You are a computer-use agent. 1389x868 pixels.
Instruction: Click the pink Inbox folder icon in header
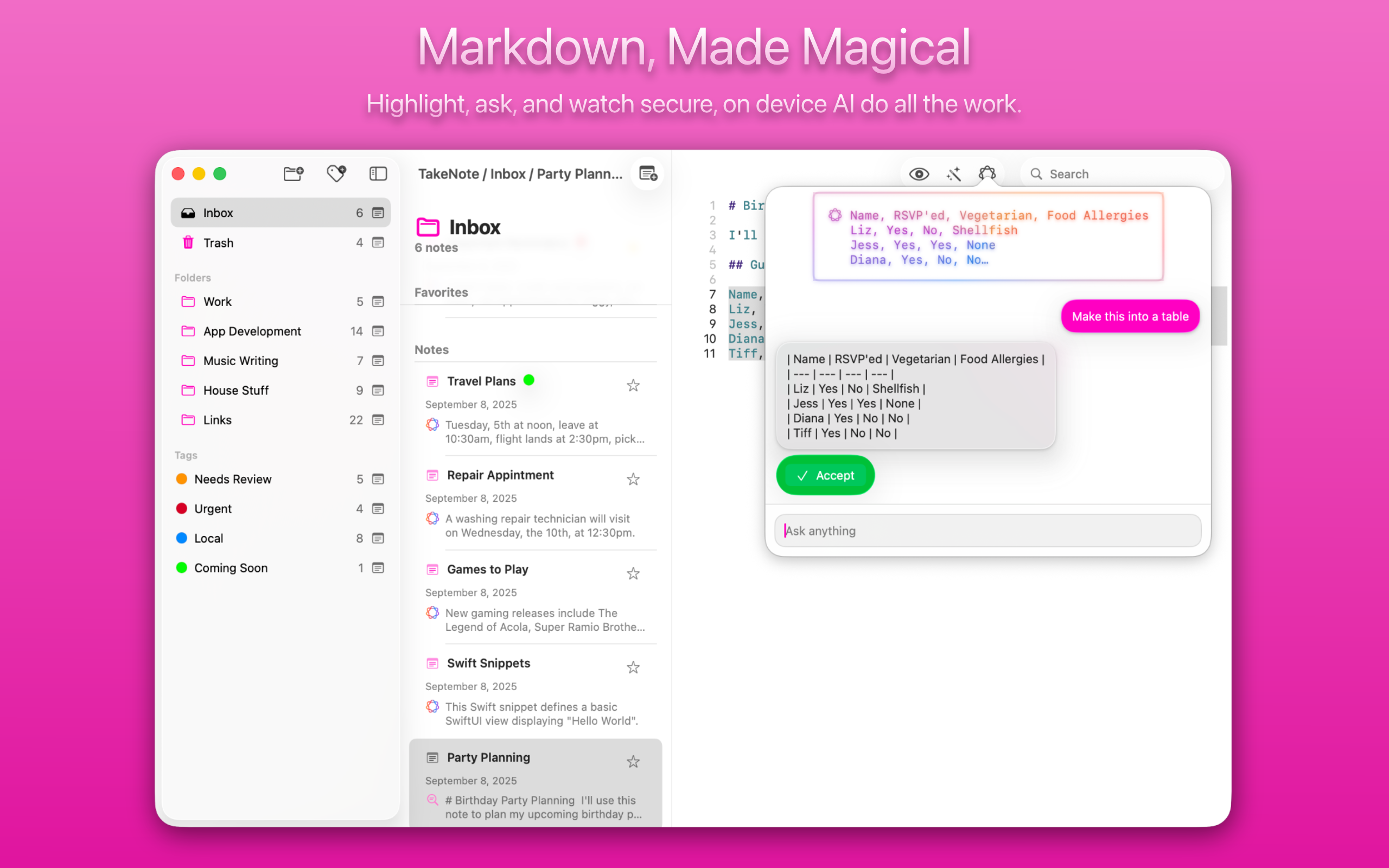428,227
